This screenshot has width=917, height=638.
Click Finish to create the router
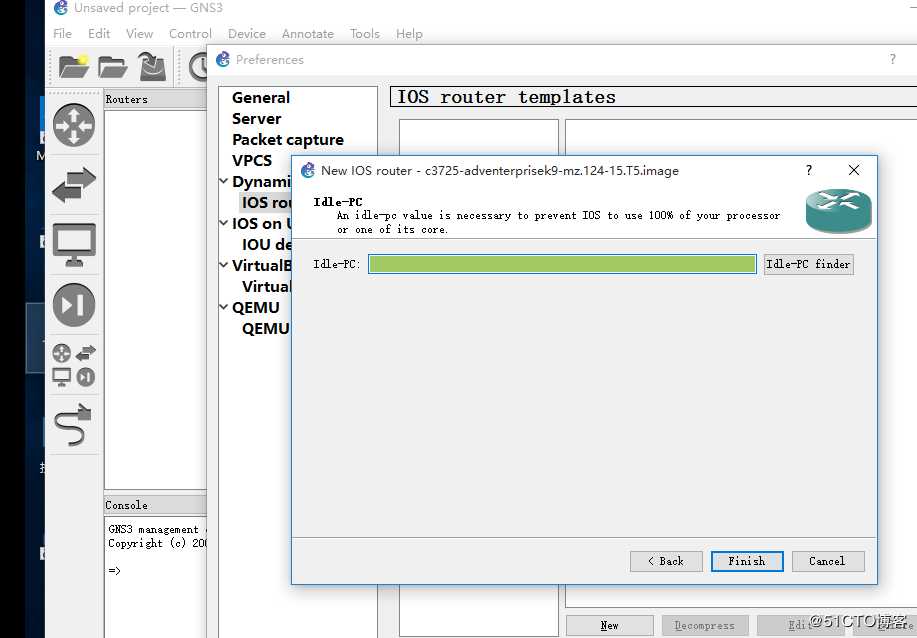point(747,561)
